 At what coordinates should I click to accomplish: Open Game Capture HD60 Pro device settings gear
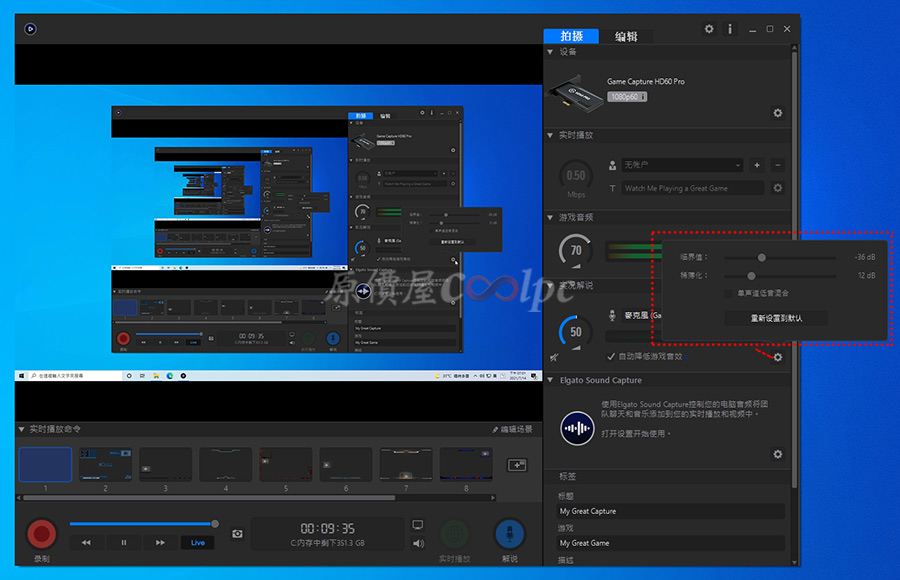(x=778, y=113)
